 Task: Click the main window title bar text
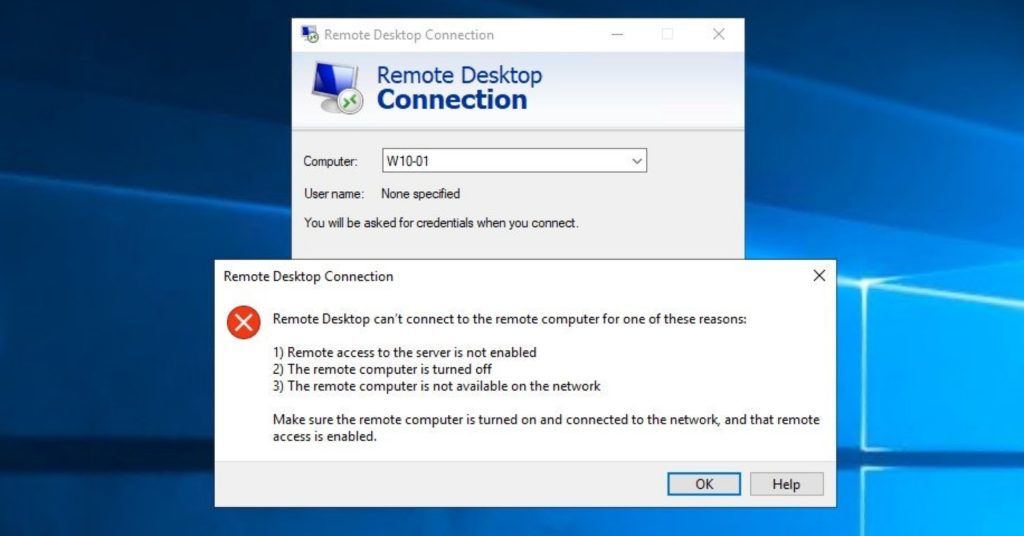pos(409,35)
